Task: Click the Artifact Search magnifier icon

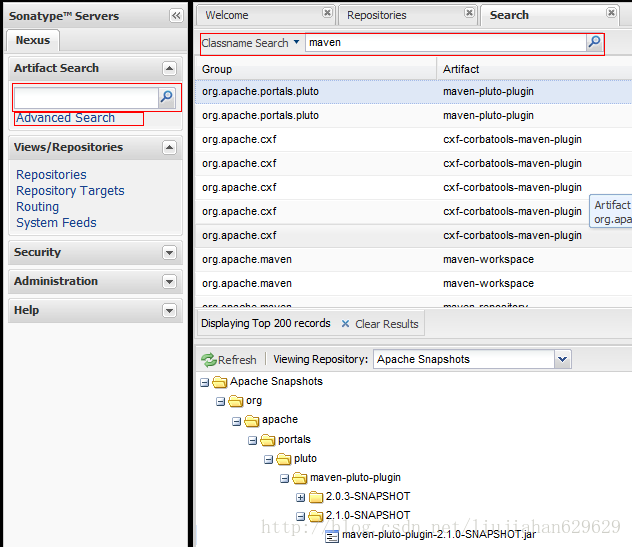Action: click(167, 97)
